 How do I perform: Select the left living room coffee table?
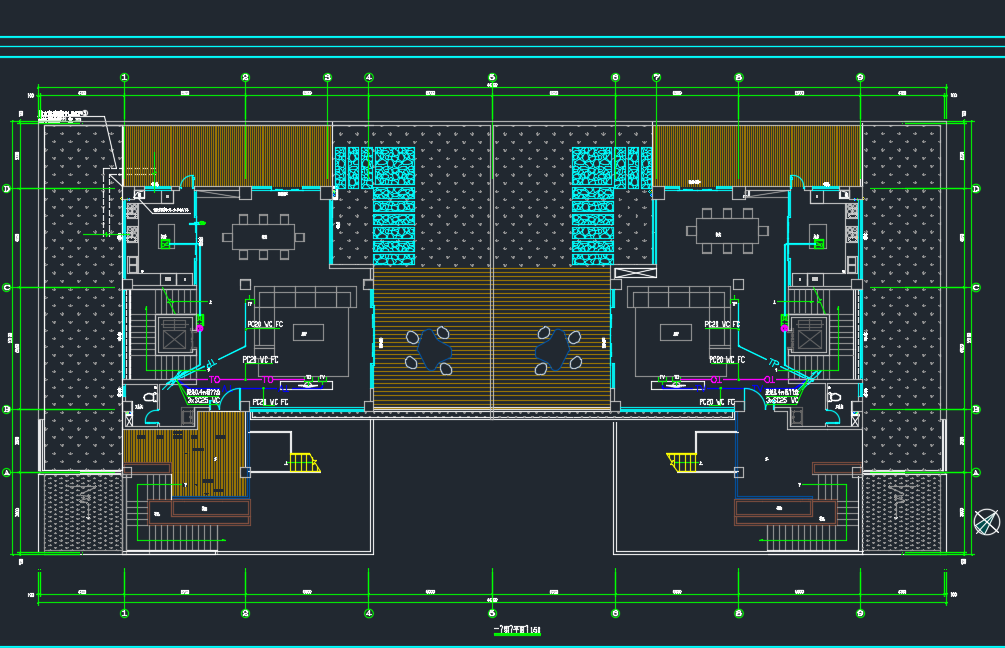[308, 333]
